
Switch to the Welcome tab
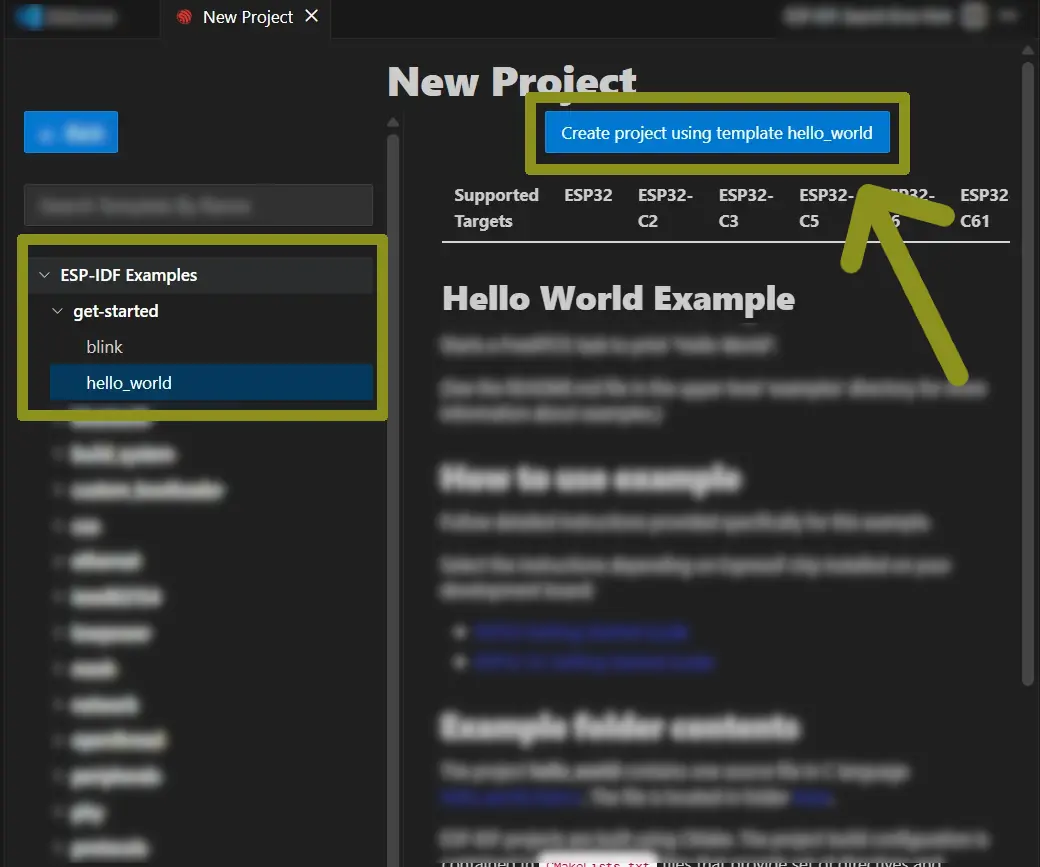coord(80,18)
